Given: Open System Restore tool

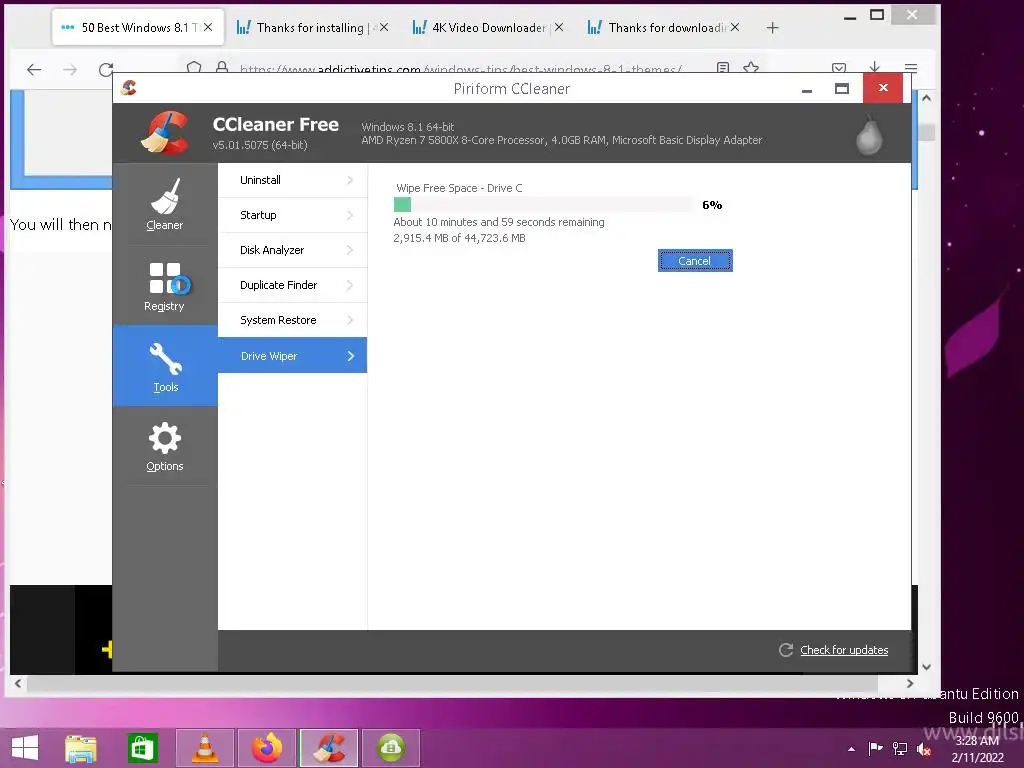Looking at the screenshot, I should pyautogui.click(x=293, y=320).
